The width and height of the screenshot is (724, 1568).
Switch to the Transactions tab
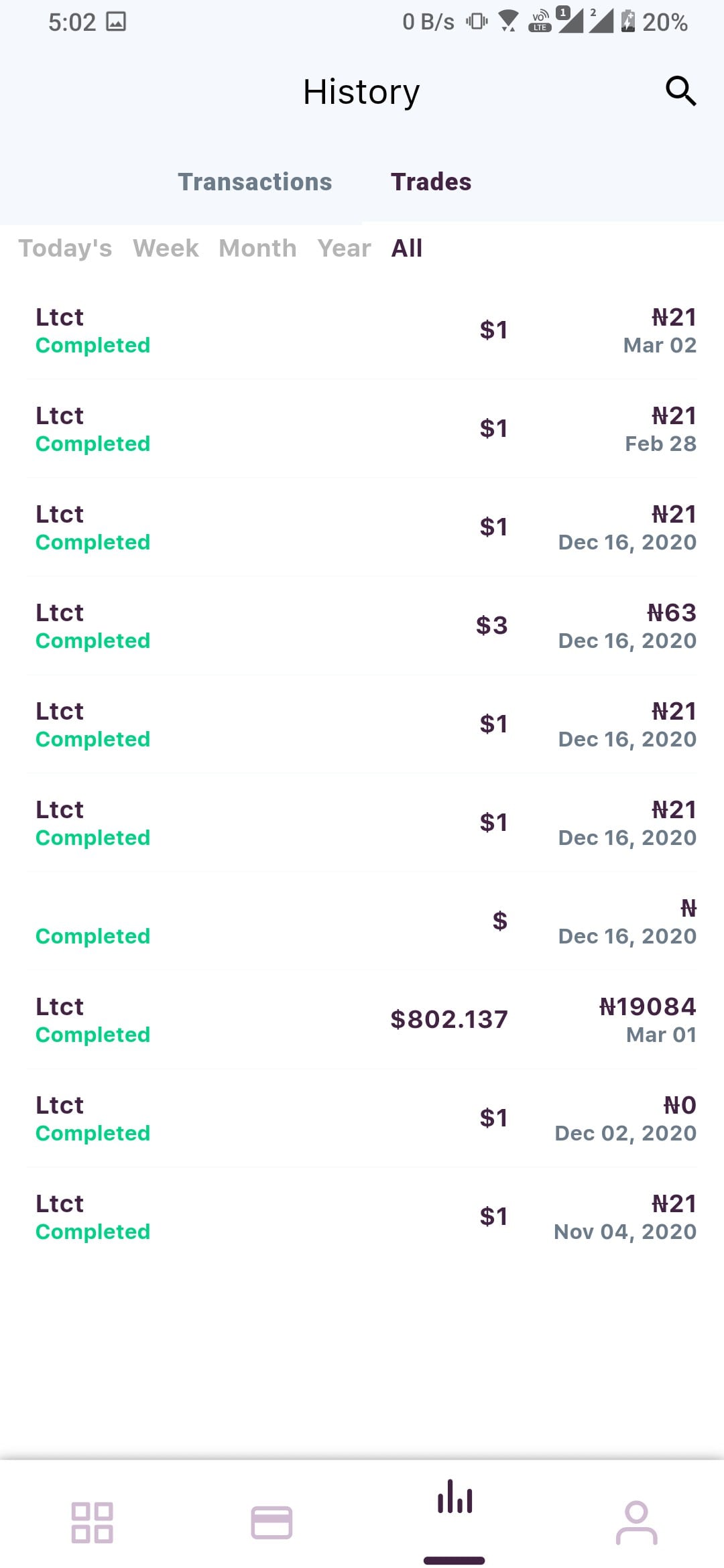255,182
